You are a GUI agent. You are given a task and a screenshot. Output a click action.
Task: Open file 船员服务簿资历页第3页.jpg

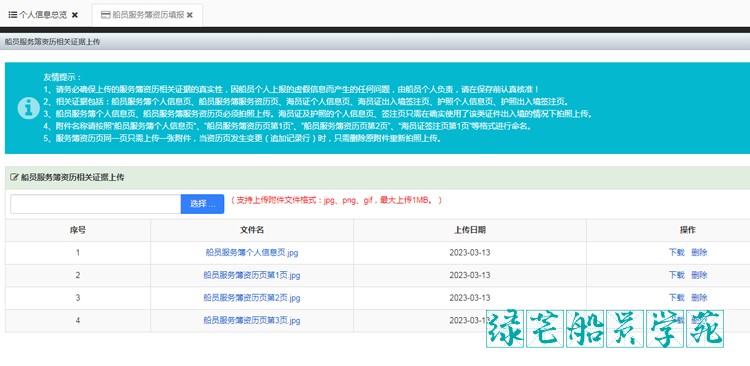pyautogui.click(x=252, y=320)
